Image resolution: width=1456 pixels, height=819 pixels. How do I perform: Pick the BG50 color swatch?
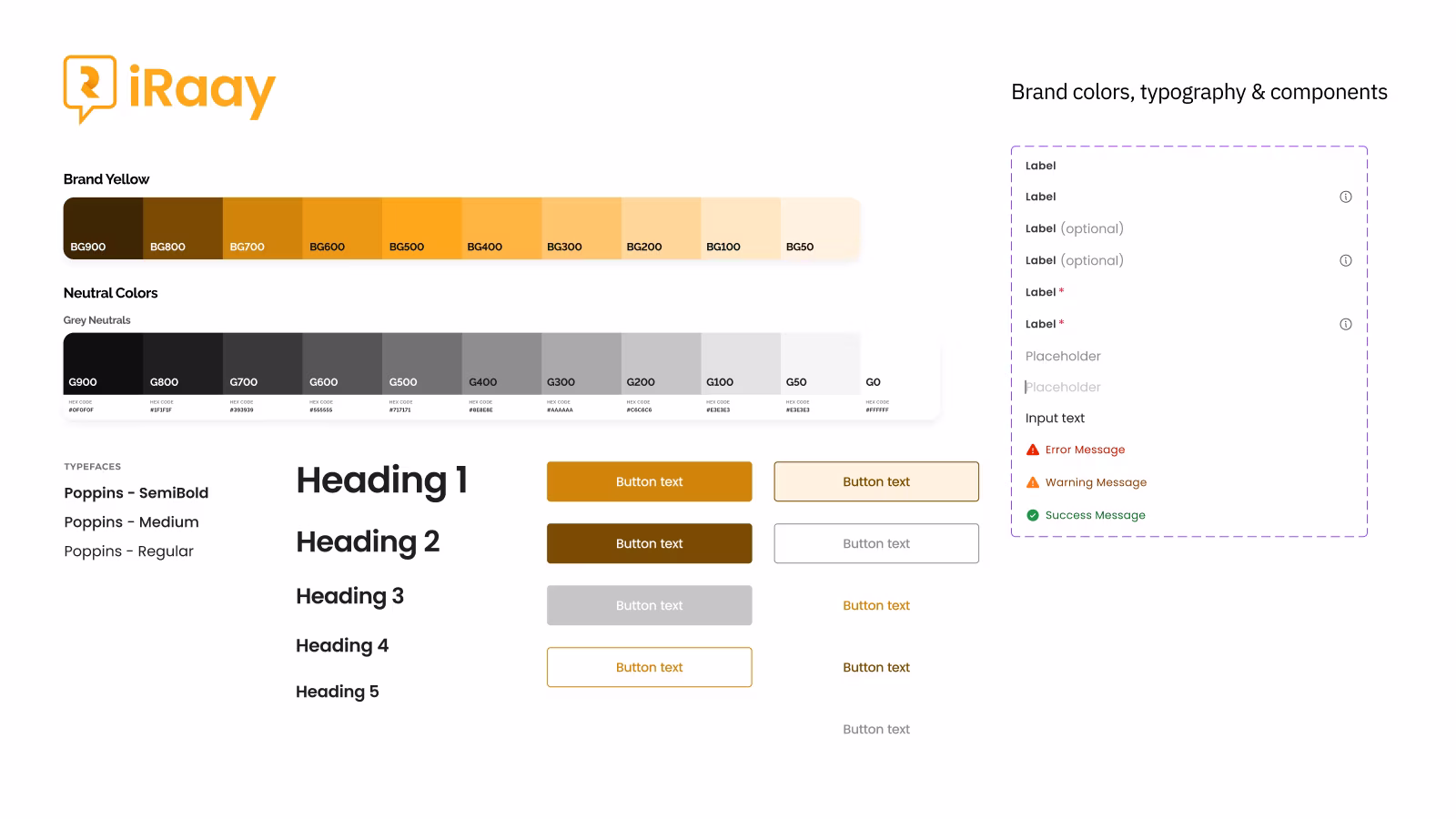click(821, 228)
